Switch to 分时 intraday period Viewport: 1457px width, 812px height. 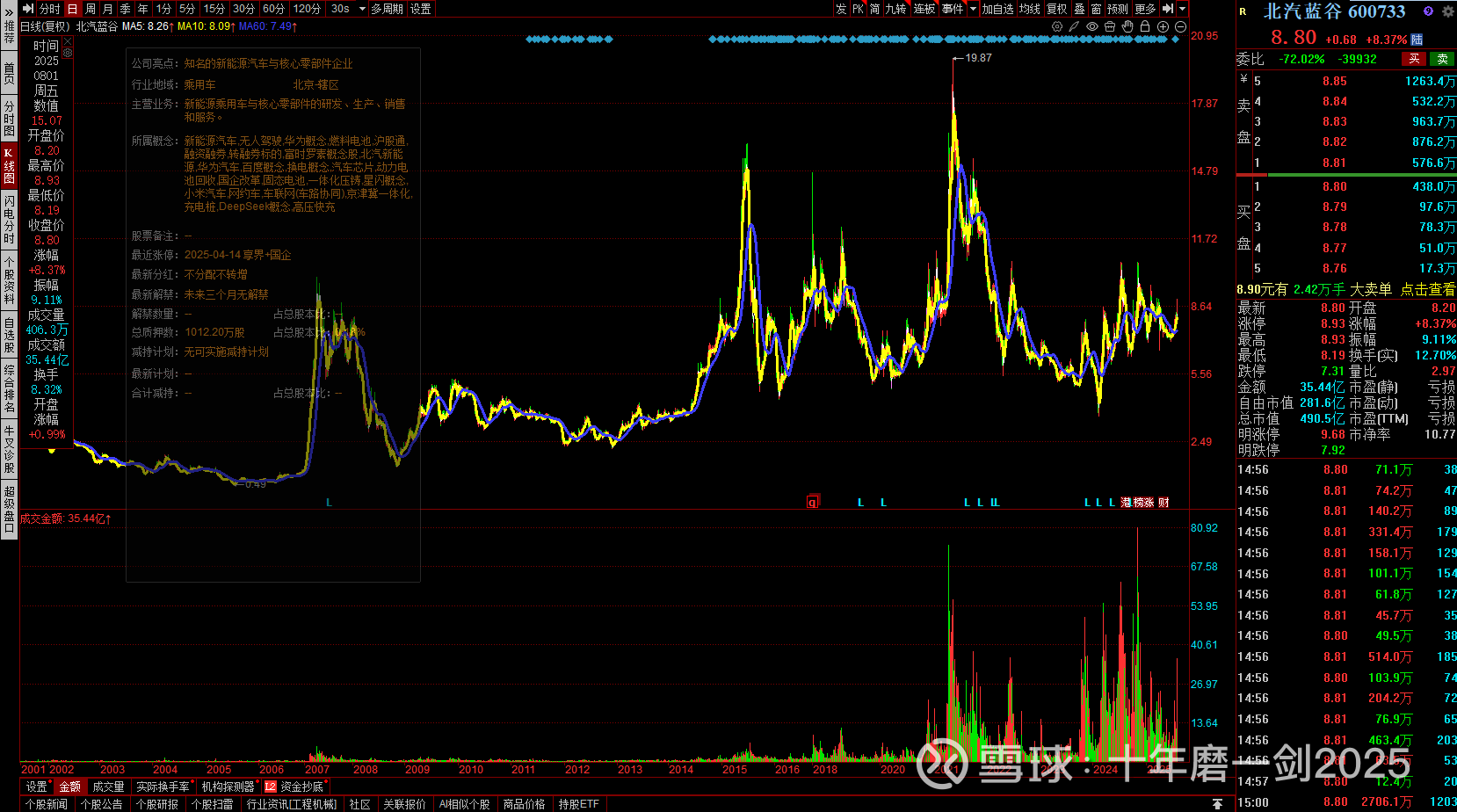(x=50, y=9)
